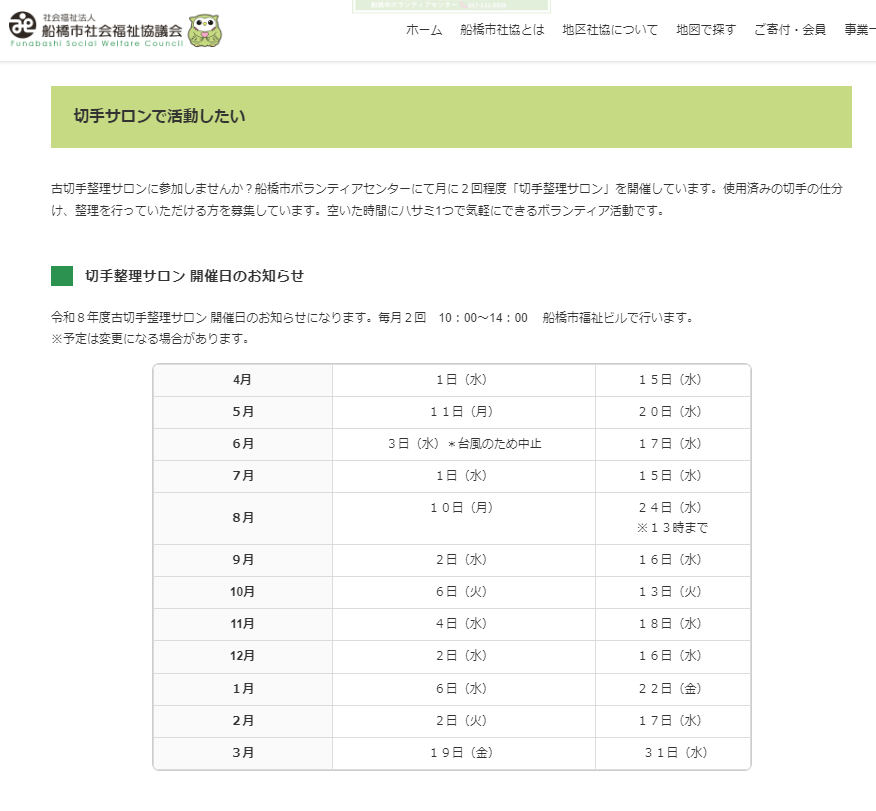
Task: Open the ご寄付・会員 menu item
Action: (x=790, y=30)
